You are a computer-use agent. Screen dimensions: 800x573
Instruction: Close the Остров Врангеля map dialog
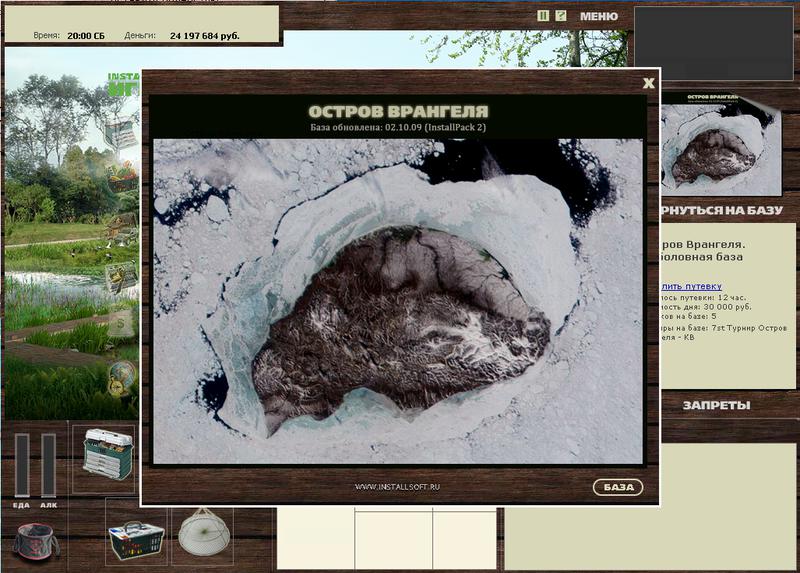click(x=648, y=83)
